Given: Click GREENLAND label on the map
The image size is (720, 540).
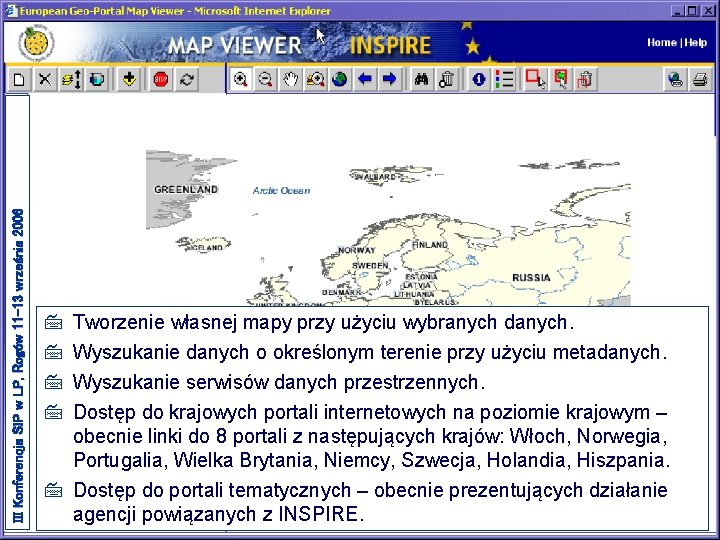Looking at the screenshot, I should pyautogui.click(x=186, y=189).
